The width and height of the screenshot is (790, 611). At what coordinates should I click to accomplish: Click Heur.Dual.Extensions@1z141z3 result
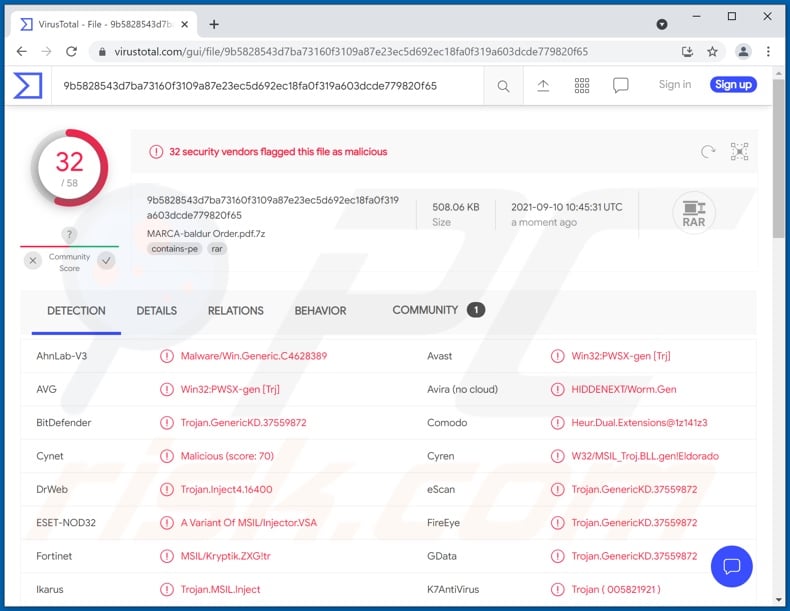pyautogui.click(x=639, y=423)
